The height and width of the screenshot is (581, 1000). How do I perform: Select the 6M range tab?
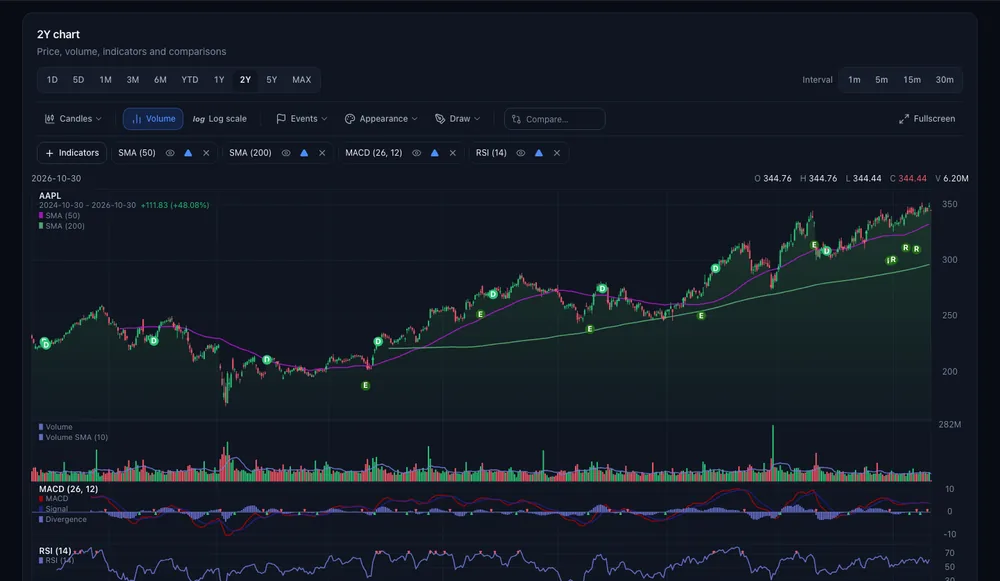pos(160,80)
